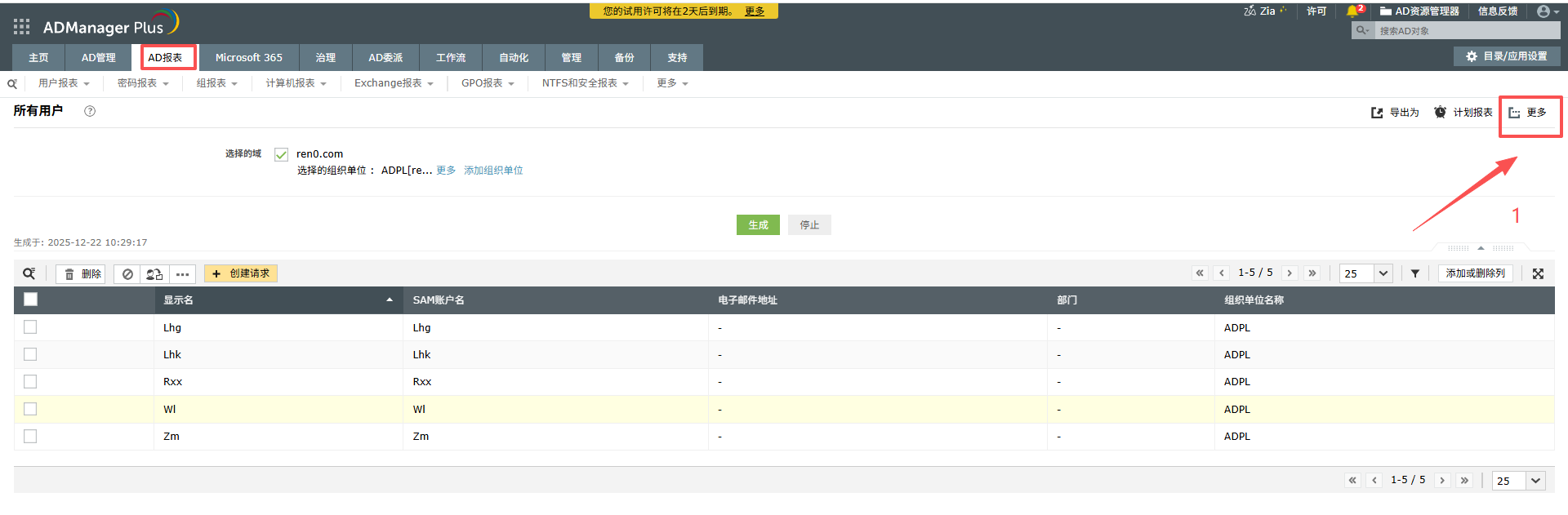The width and height of the screenshot is (1568, 515).
Task: Open the three-dots more actions button
Action: [182, 274]
